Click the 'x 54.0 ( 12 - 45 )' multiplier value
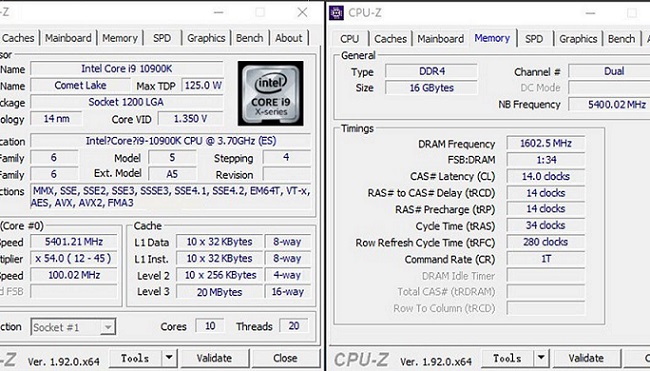Viewport: 650px width, 371px height. [74, 258]
